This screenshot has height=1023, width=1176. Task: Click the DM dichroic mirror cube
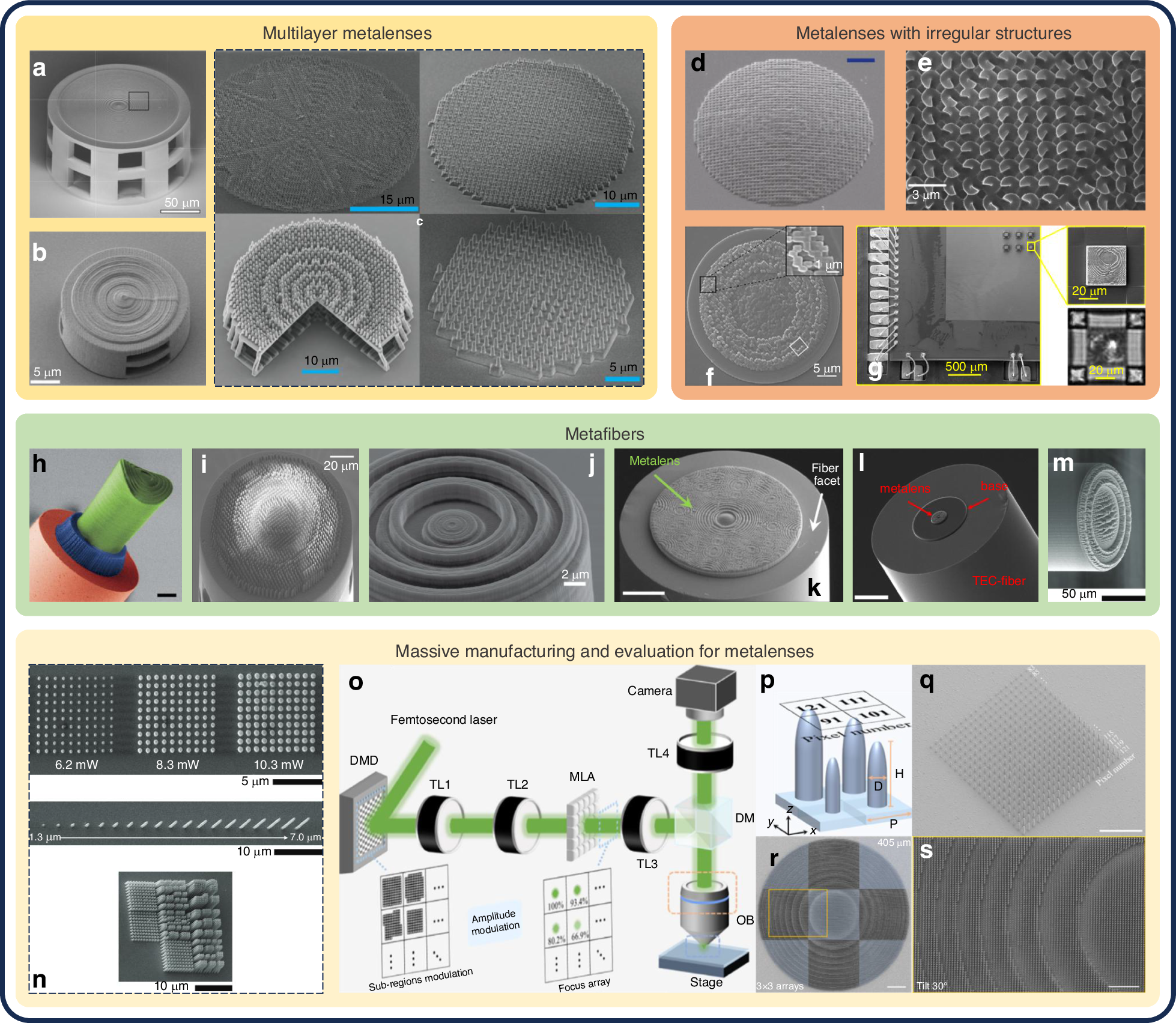click(704, 823)
